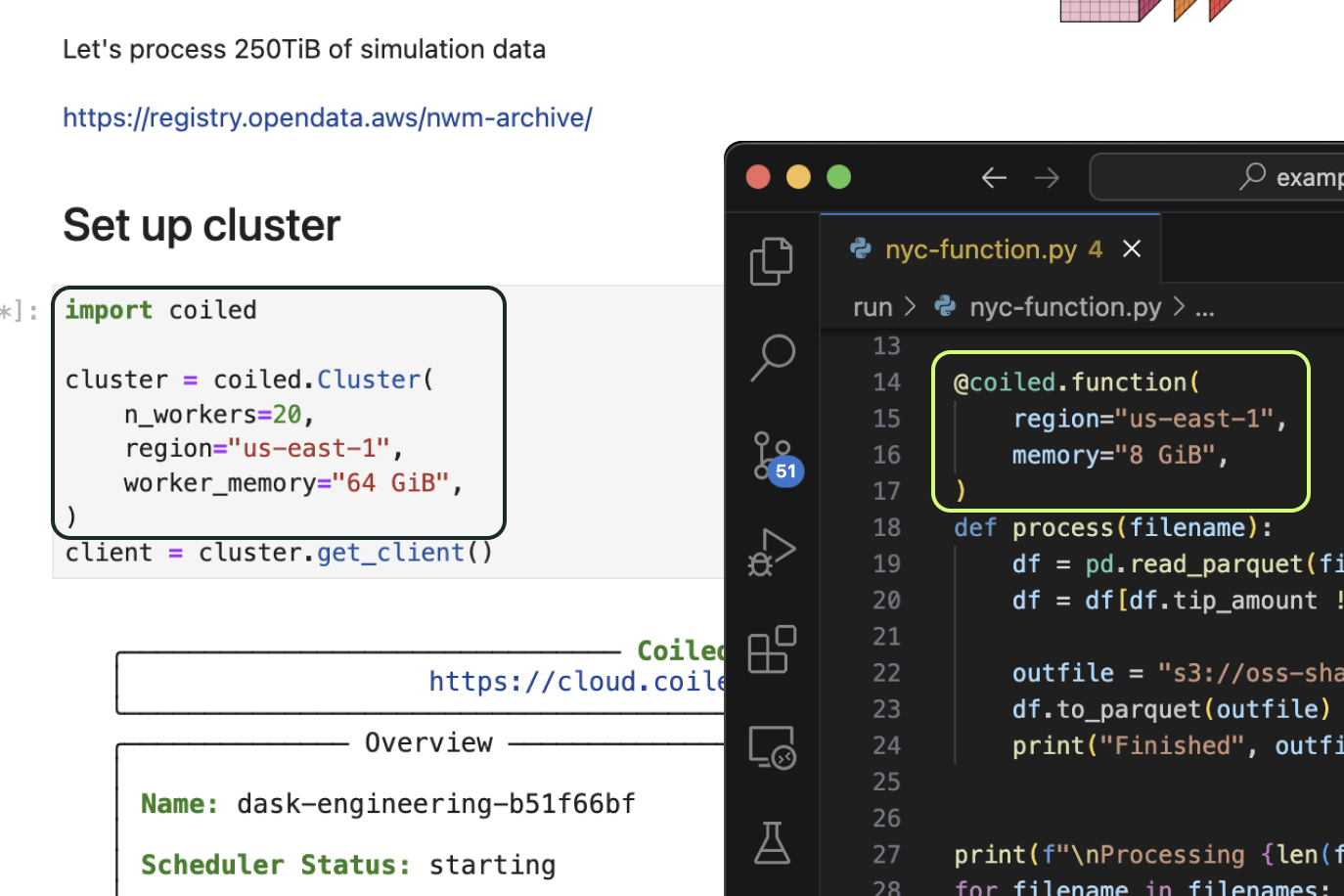1344x896 pixels.
Task: Click df.to_parquet(outfile) on line 23
Action: 1172,708
